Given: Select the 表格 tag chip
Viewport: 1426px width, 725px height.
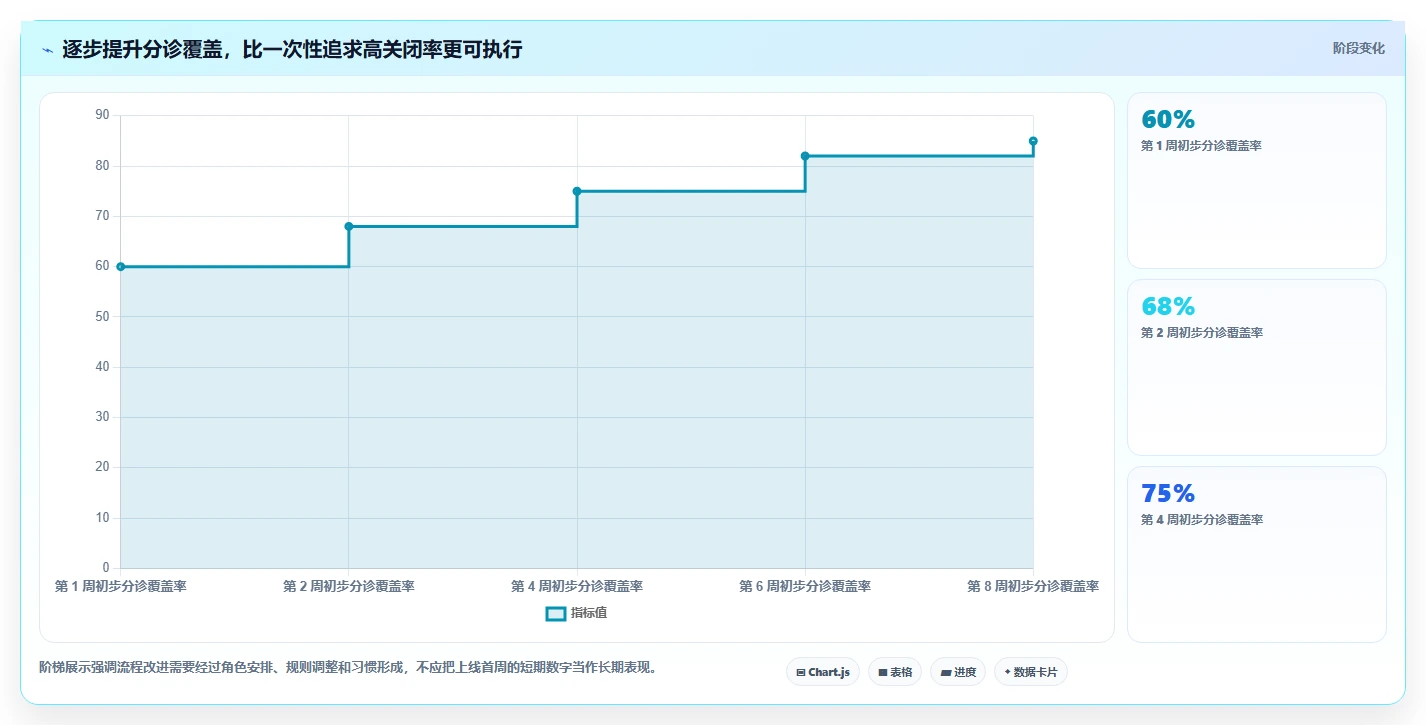Looking at the screenshot, I should pyautogui.click(x=895, y=672).
